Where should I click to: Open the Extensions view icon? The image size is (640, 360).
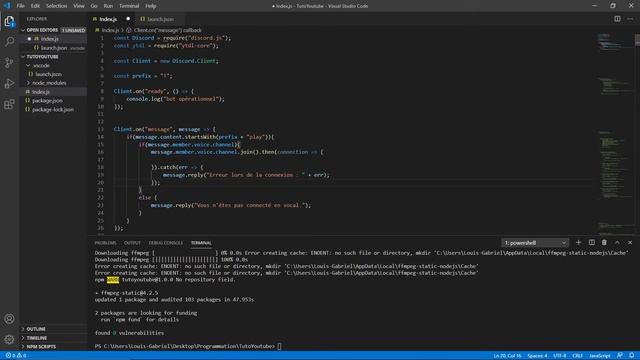[9, 104]
